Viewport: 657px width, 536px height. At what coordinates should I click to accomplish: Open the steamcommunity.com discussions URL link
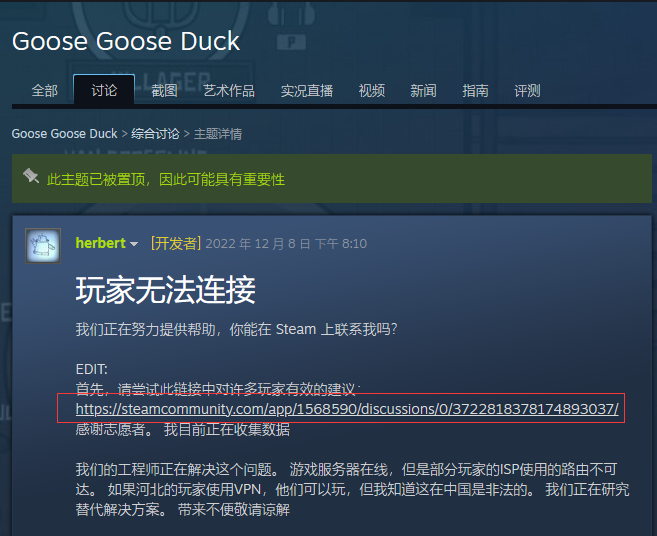[x=347, y=409]
